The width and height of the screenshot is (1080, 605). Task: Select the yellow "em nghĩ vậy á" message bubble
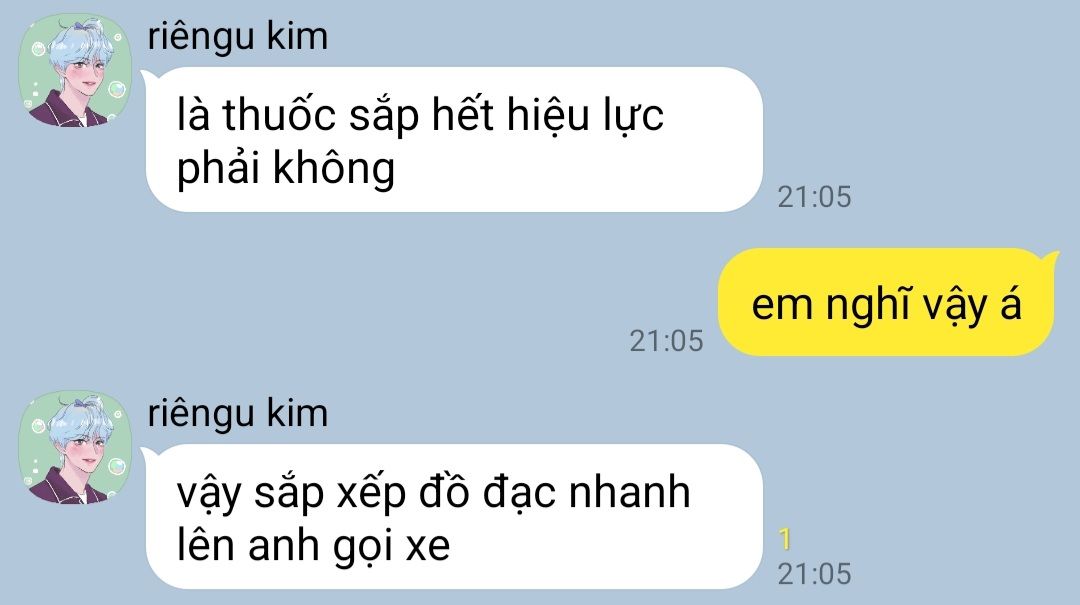pyautogui.click(x=886, y=302)
